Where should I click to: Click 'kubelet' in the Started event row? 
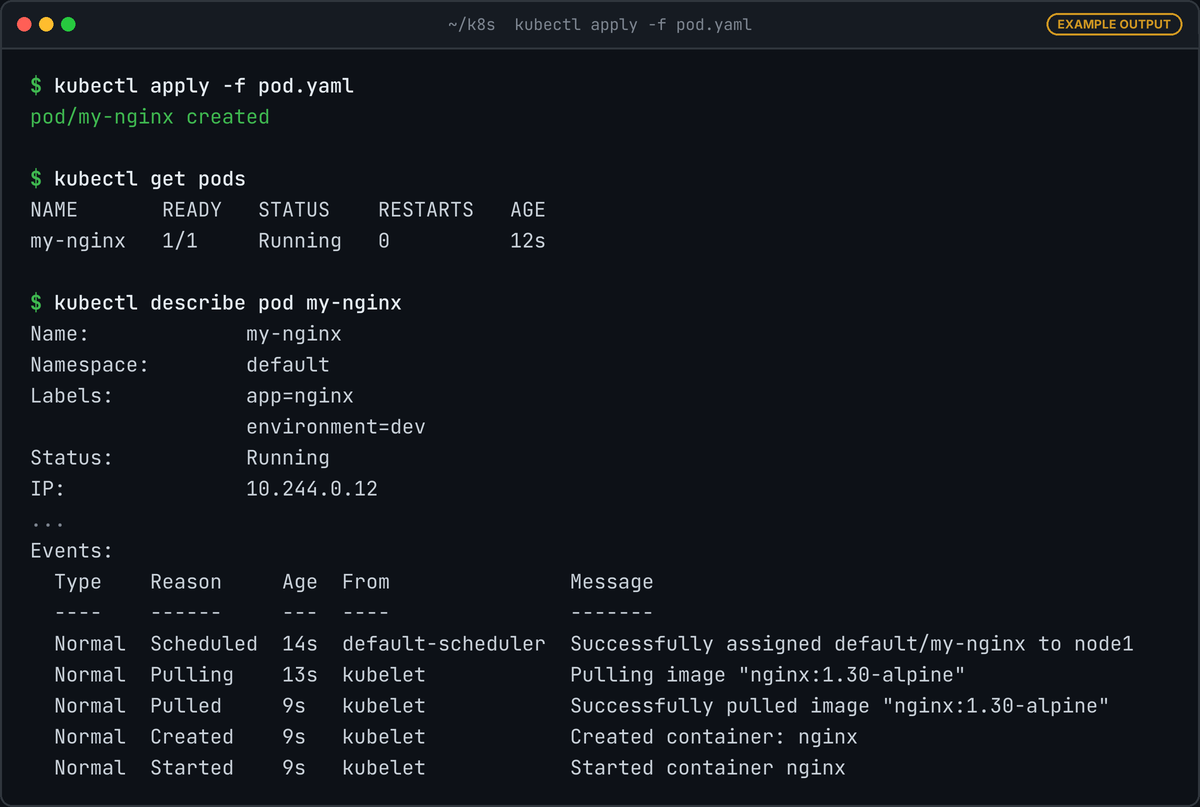pos(384,768)
